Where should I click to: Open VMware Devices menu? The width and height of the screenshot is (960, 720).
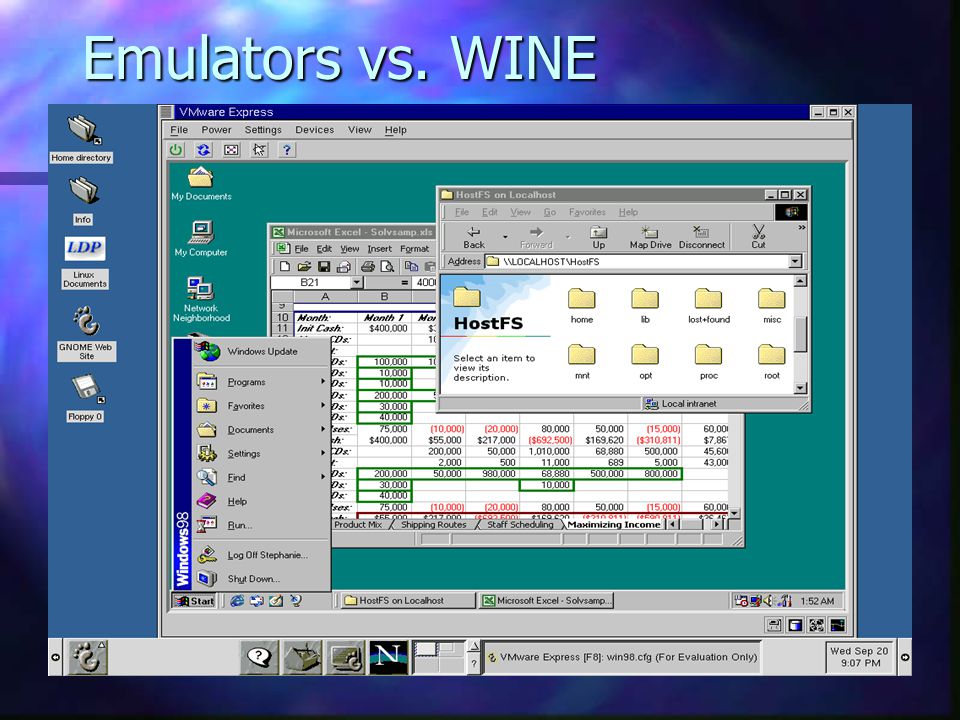(315, 130)
